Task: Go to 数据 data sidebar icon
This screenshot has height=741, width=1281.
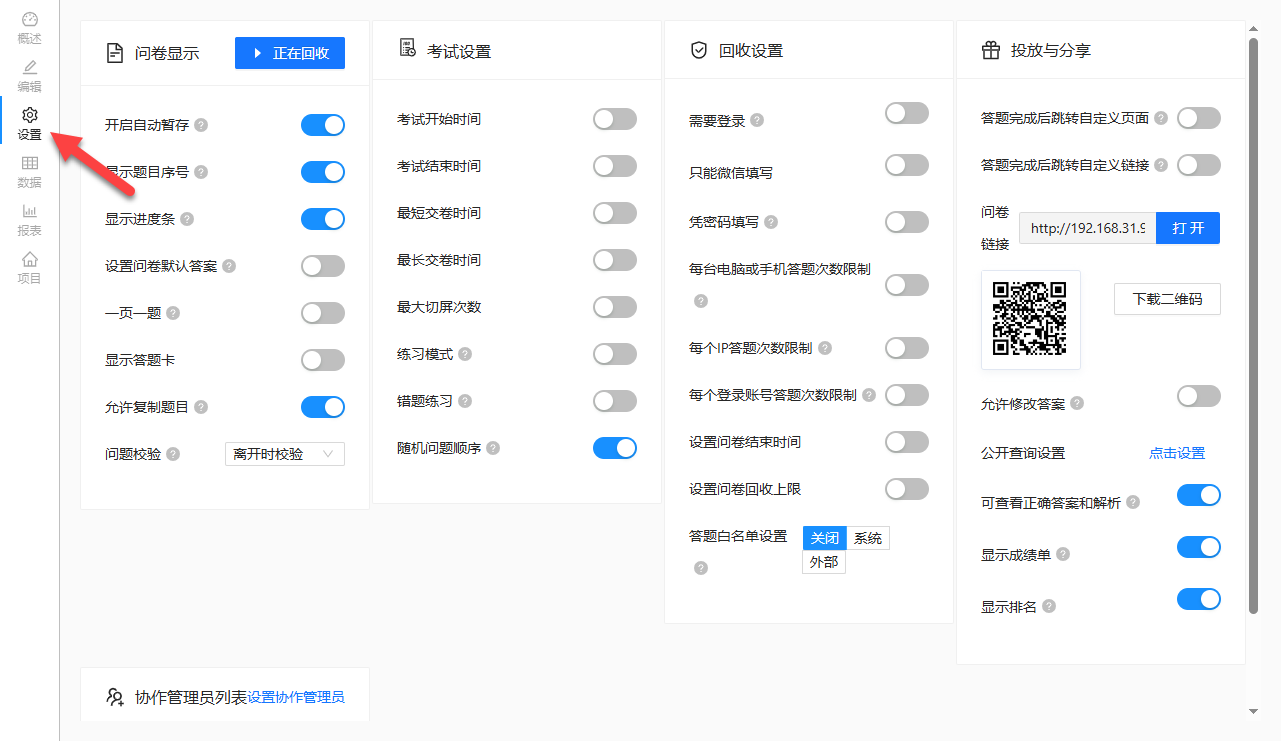Action: (30, 172)
